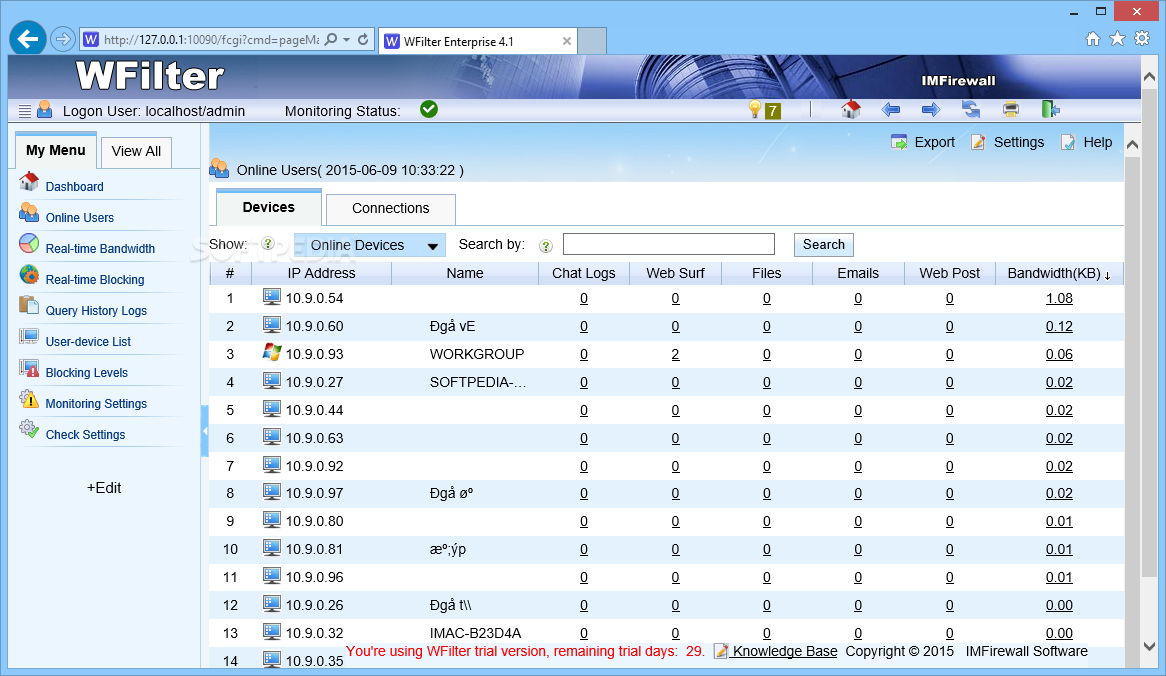The image size is (1166, 676).
Task: Click help icon next to Show label
Action: click(x=268, y=244)
